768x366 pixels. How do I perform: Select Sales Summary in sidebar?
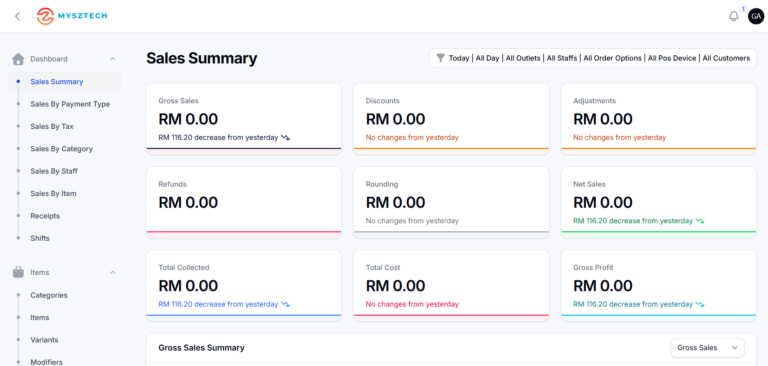pyautogui.click(x=65, y=82)
